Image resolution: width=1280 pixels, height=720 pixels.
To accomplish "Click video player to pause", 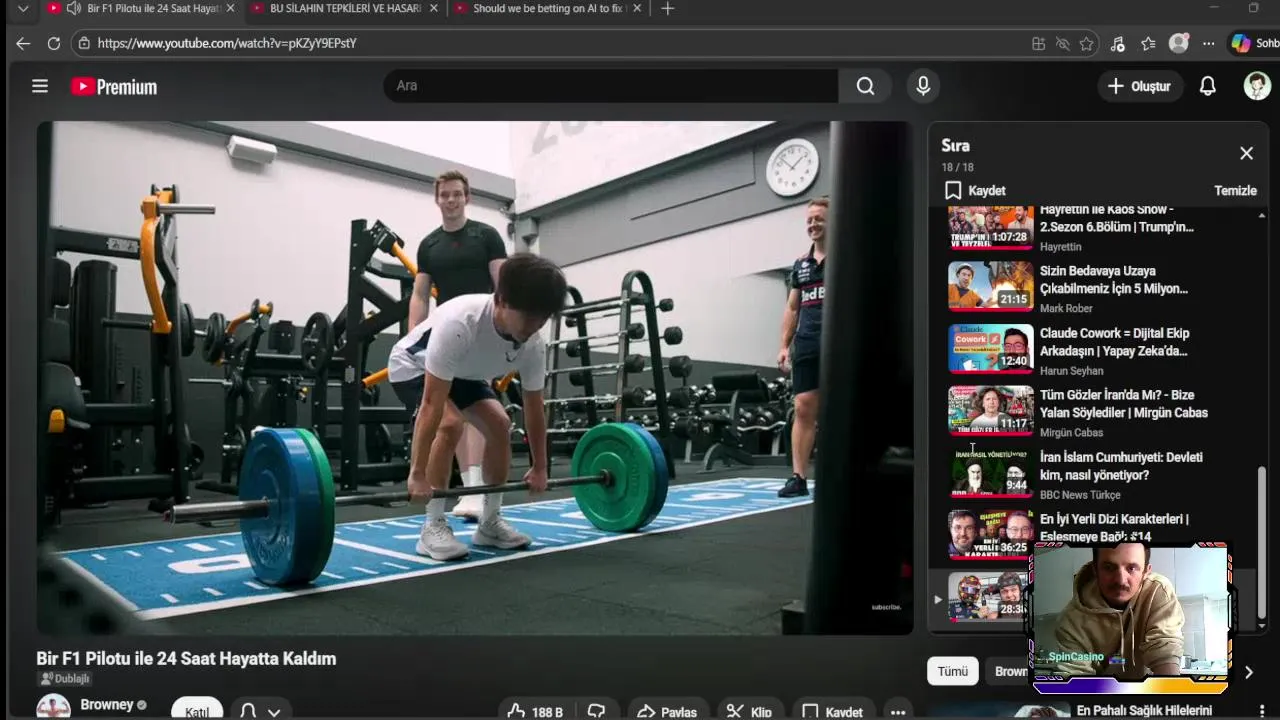I will (475, 378).
